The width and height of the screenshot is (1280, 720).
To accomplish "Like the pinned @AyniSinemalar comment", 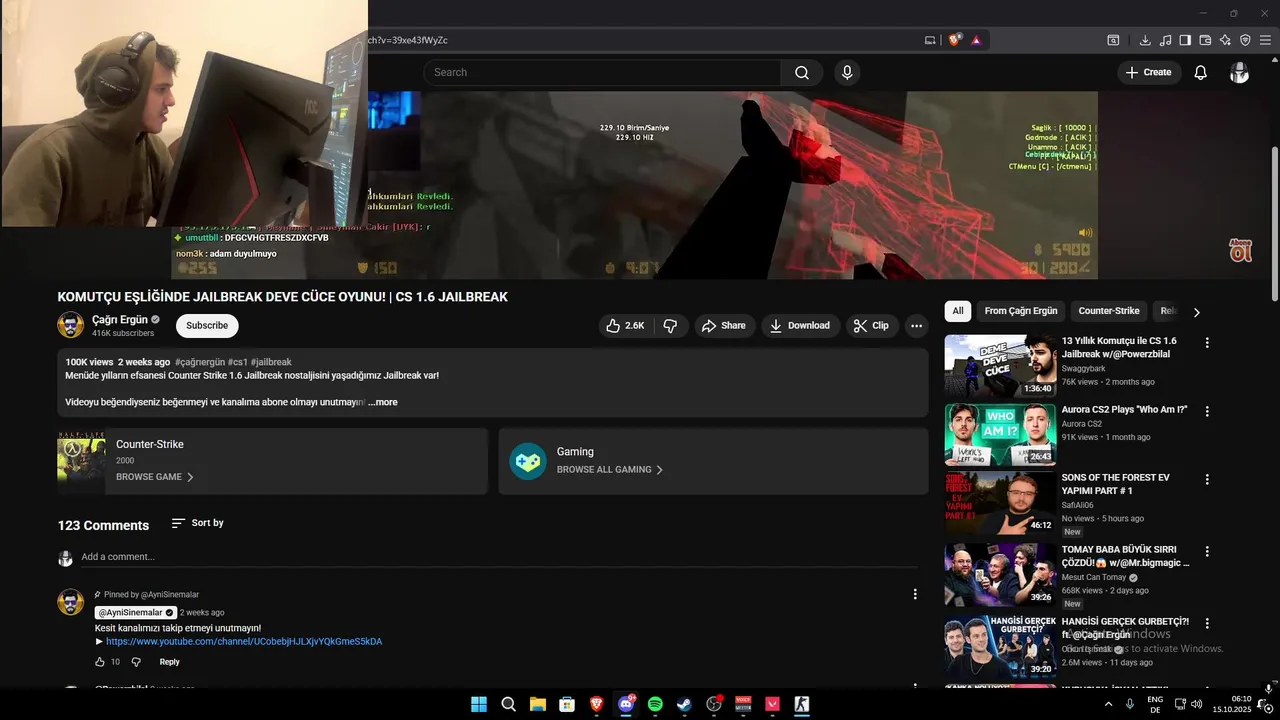I will [100, 662].
